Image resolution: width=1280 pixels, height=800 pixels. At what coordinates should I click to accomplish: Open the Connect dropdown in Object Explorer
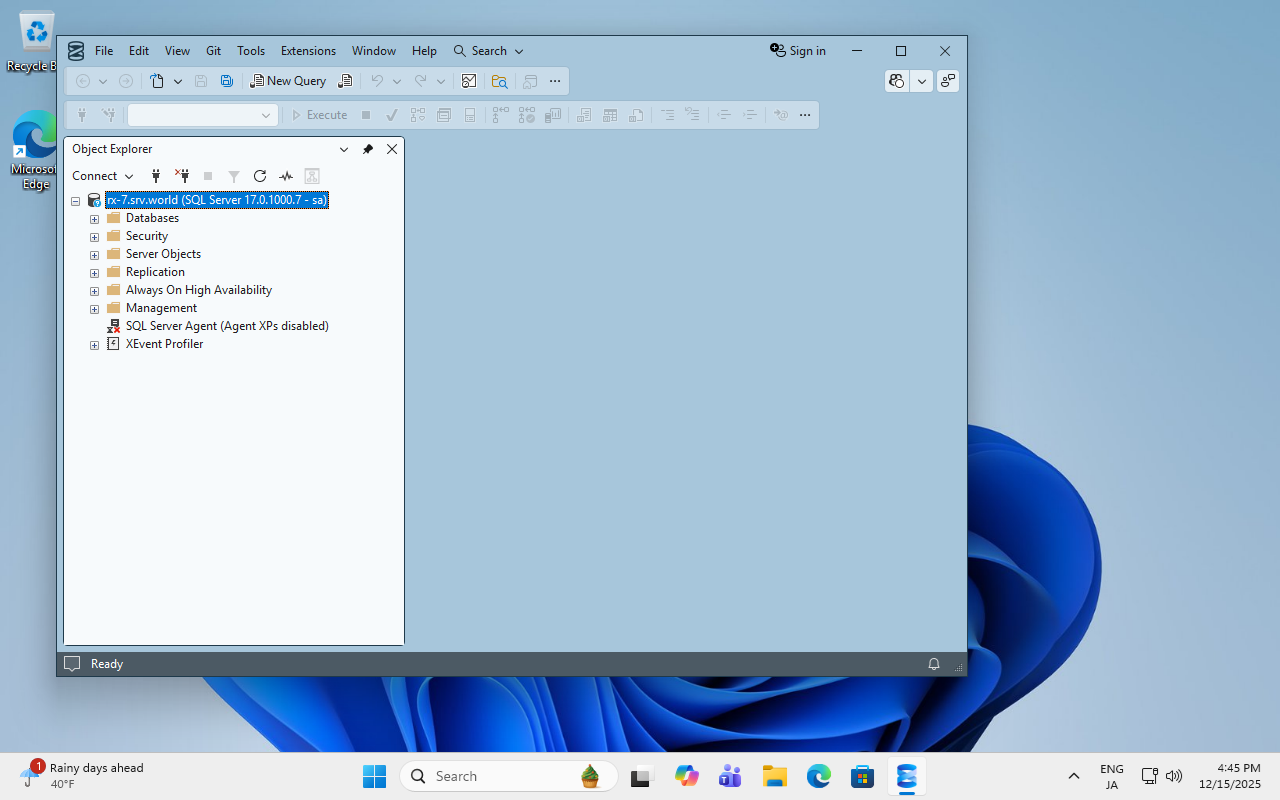coord(103,176)
